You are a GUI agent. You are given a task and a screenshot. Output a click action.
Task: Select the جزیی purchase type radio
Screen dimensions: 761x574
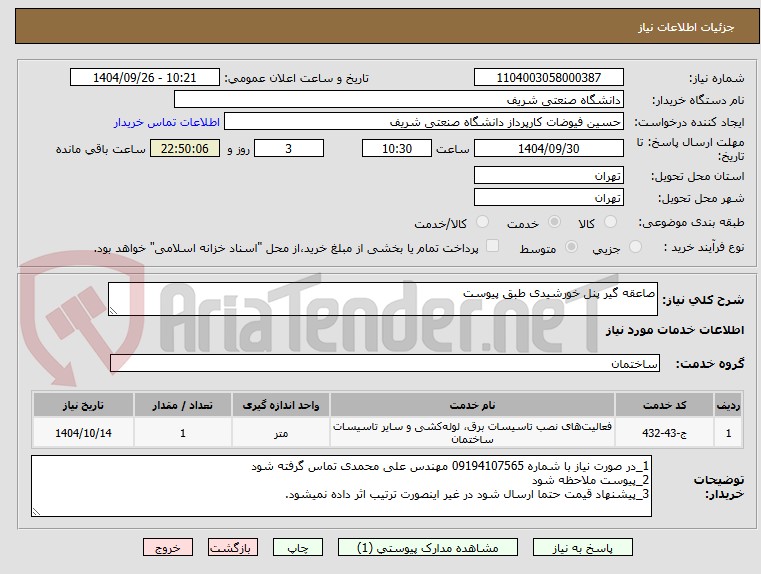(635, 247)
